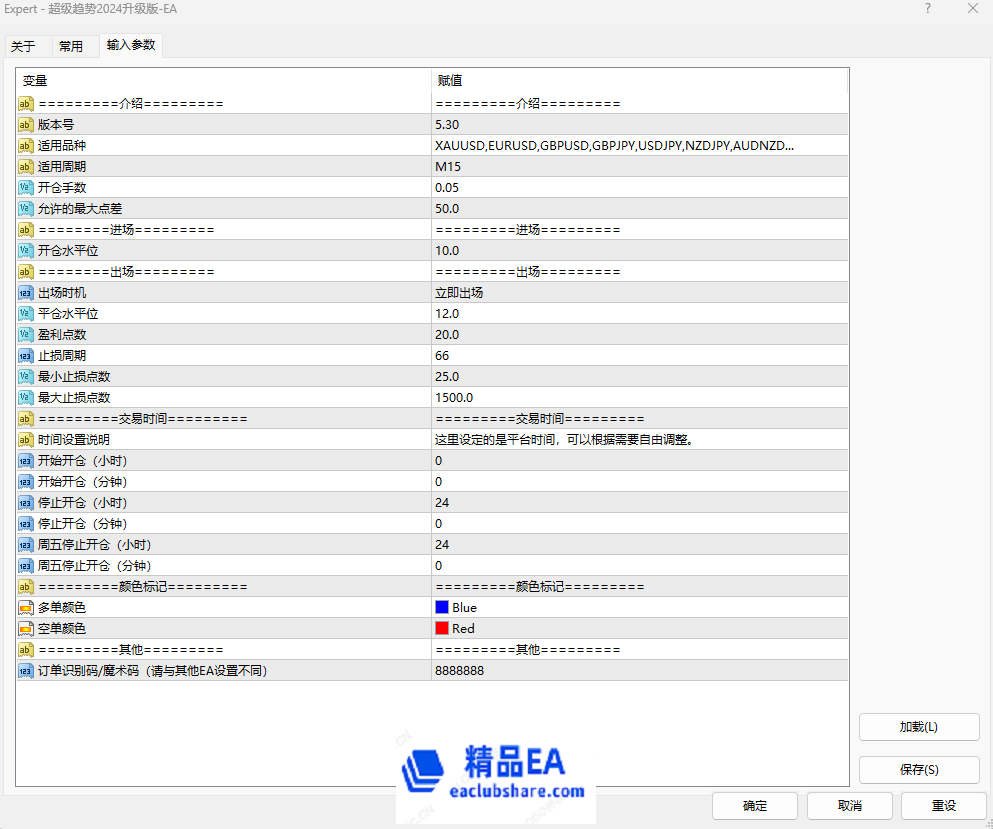Click the double-type icon beside 允许的最大点差
Viewport: 993px width, 829px height.
[x=25, y=208]
